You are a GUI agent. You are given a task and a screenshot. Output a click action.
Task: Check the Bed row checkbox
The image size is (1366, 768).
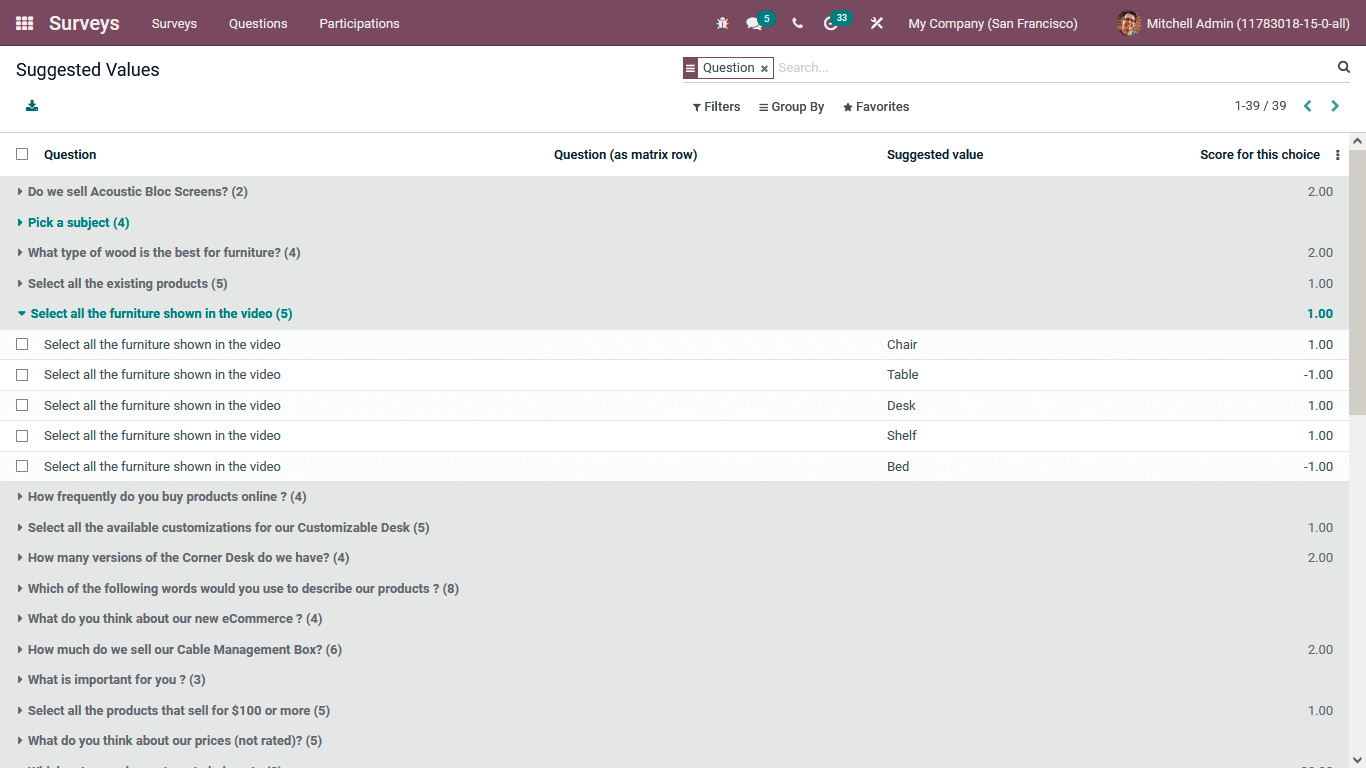pos(22,466)
